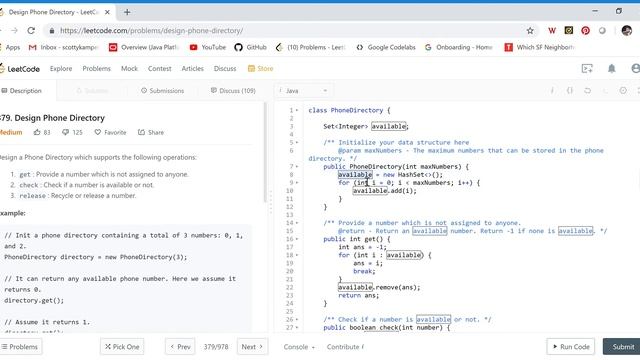Dislike the problem with thumbs down
Viewport: 640px width, 360px height.
[x=65, y=132]
